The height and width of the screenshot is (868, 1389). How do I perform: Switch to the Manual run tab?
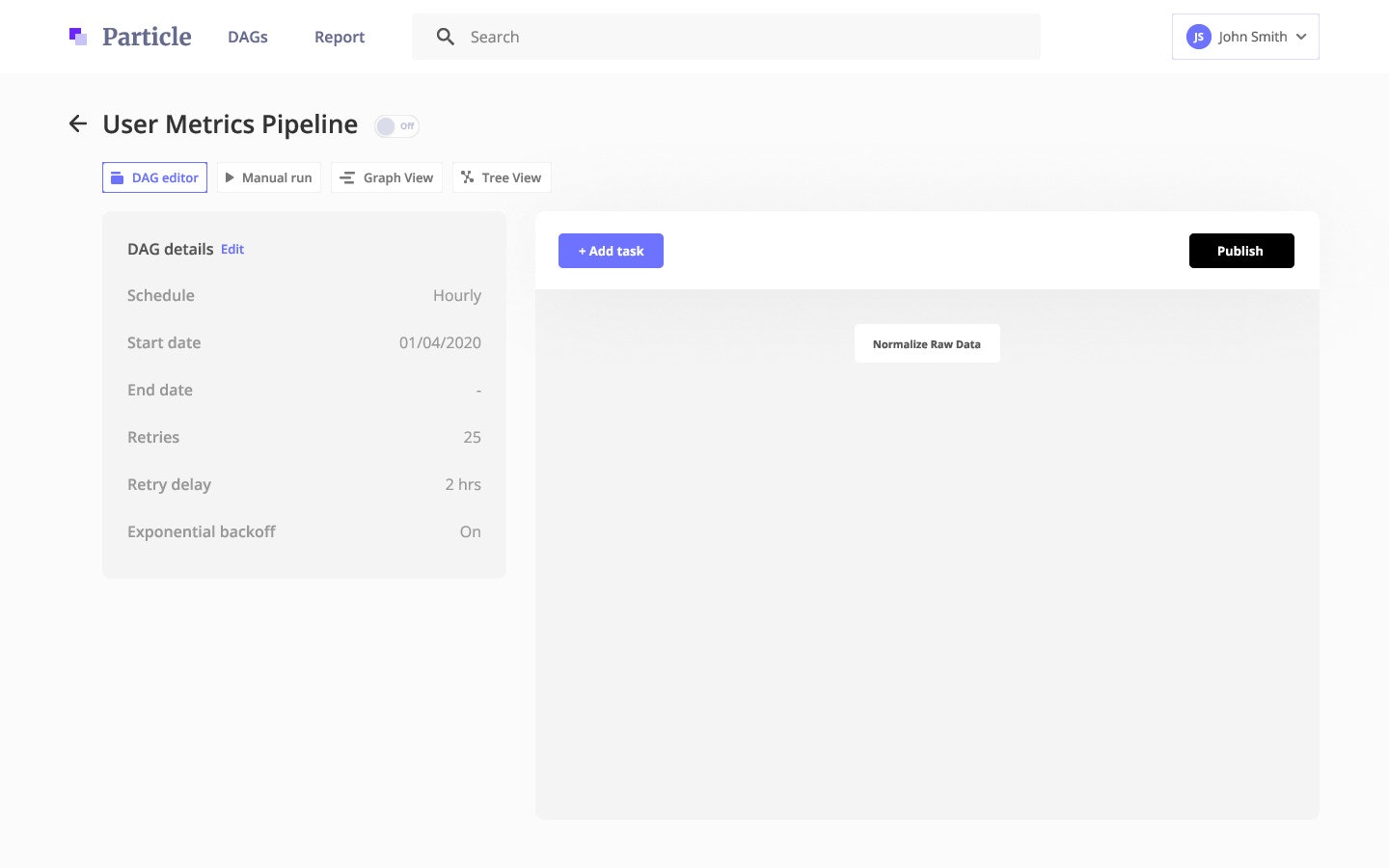click(269, 177)
